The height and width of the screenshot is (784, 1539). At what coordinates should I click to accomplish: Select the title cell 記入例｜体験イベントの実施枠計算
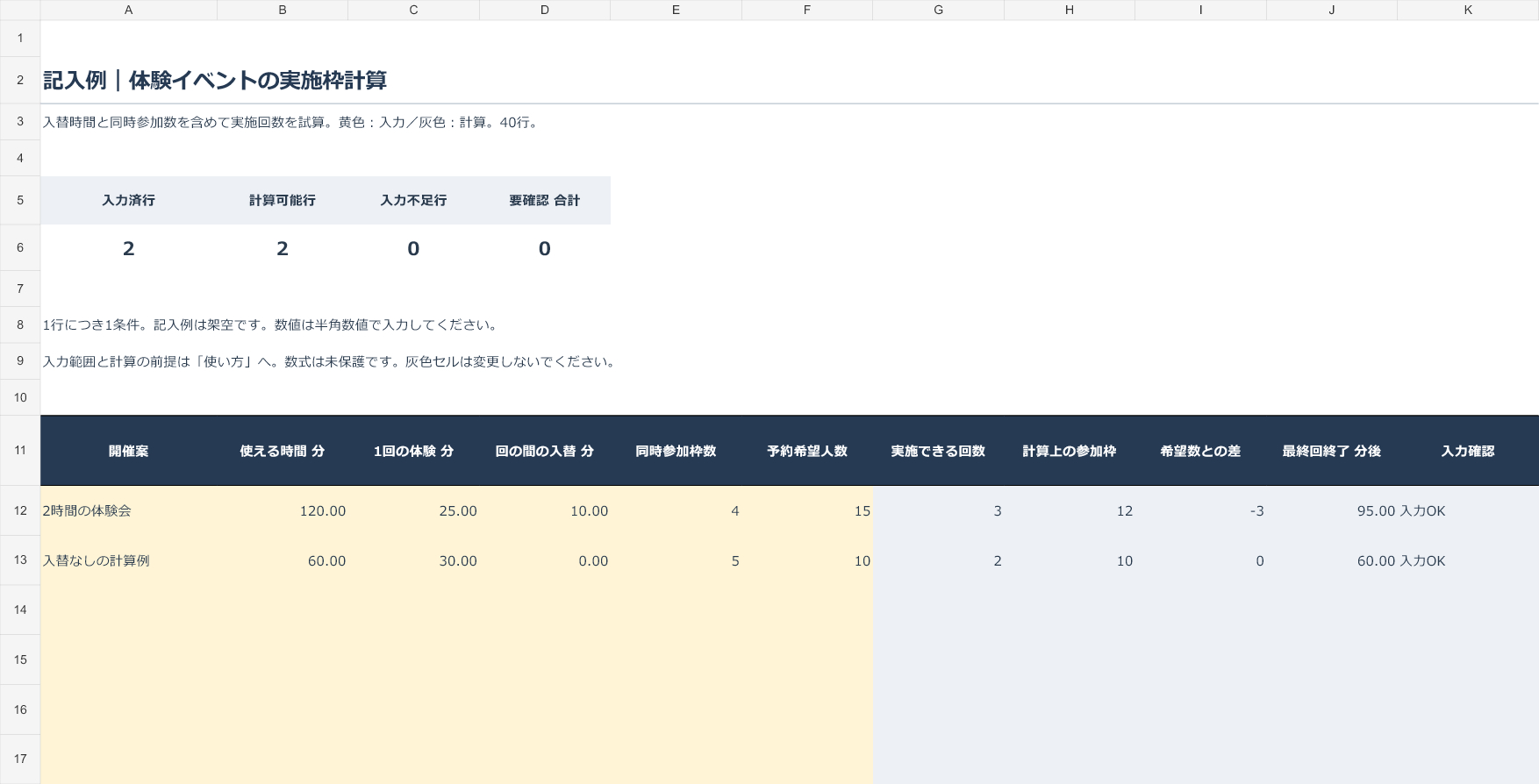click(x=215, y=81)
